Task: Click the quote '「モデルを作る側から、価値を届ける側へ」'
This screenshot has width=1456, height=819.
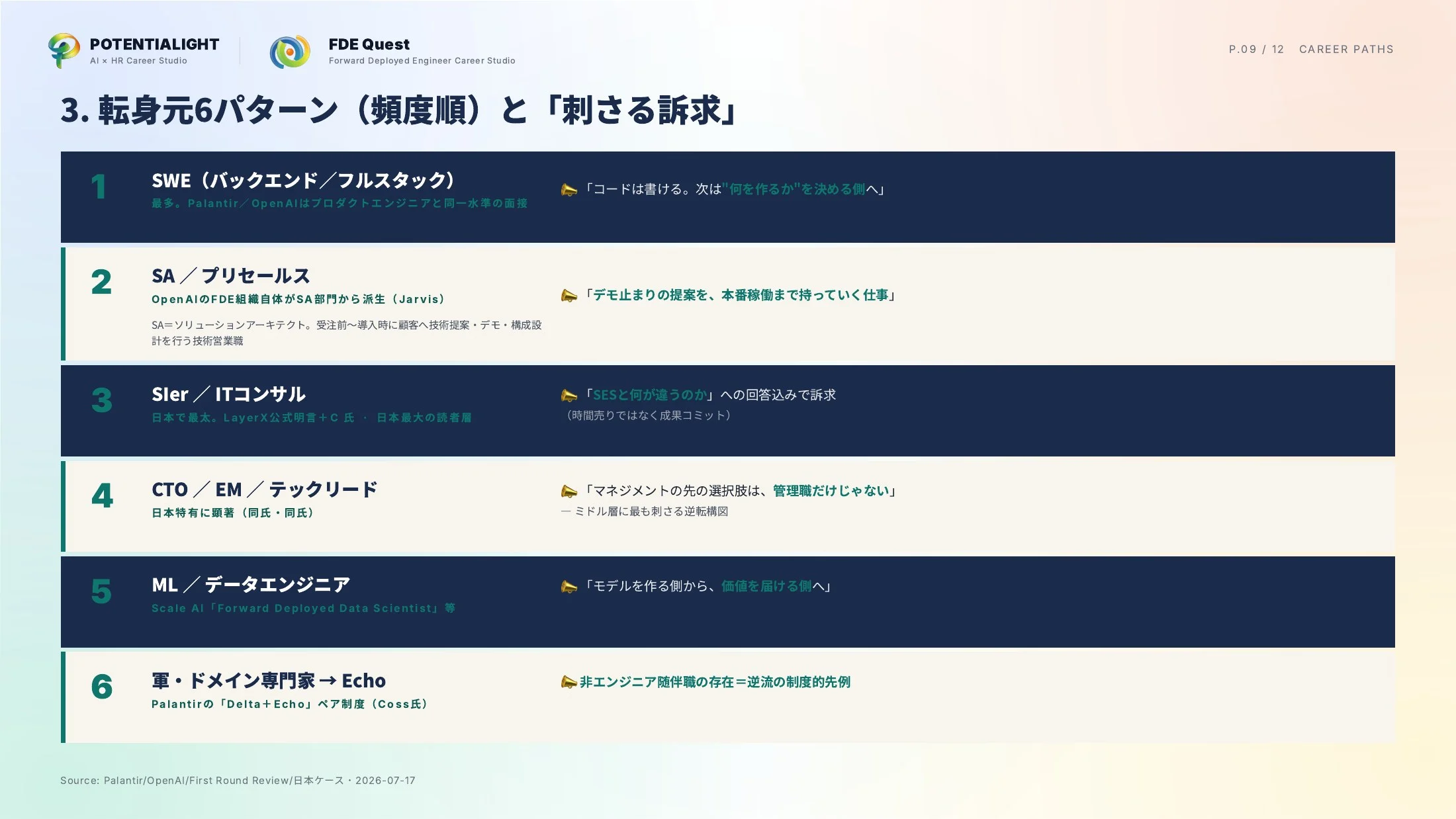Action: coord(707,586)
